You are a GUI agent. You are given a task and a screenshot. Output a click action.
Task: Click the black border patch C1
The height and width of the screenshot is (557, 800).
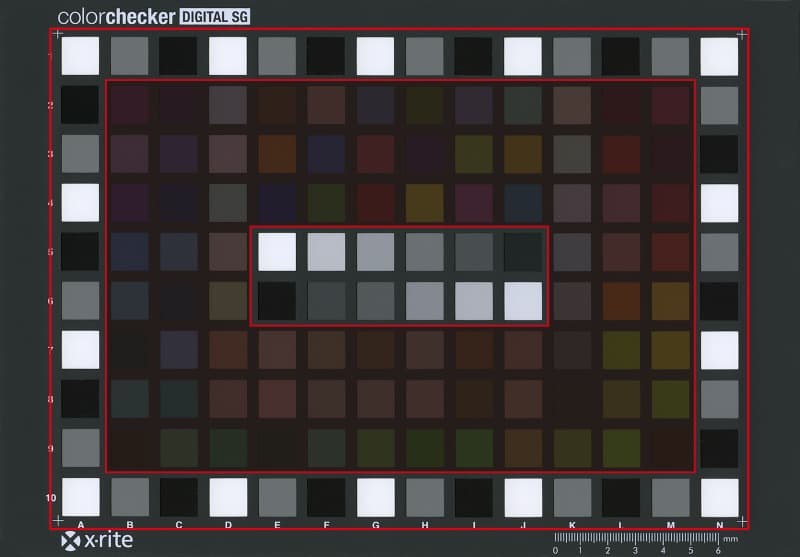(x=178, y=56)
